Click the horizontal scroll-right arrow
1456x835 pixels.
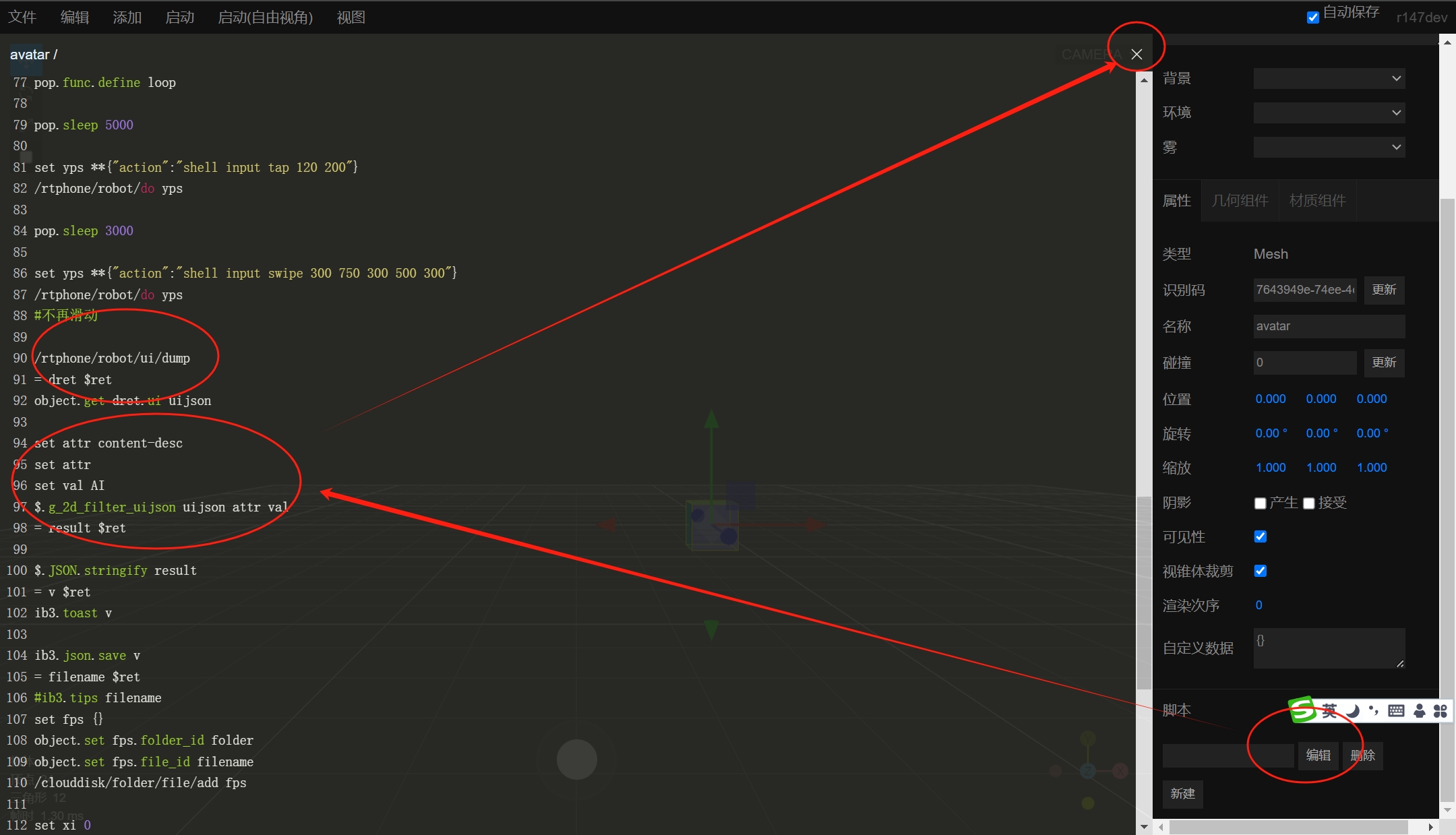pos(1430,826)
